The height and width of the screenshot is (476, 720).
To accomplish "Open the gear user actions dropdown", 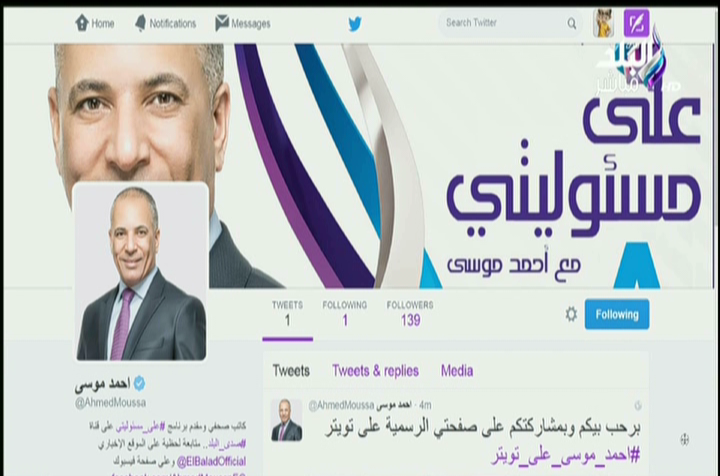I will coord(571,314).
